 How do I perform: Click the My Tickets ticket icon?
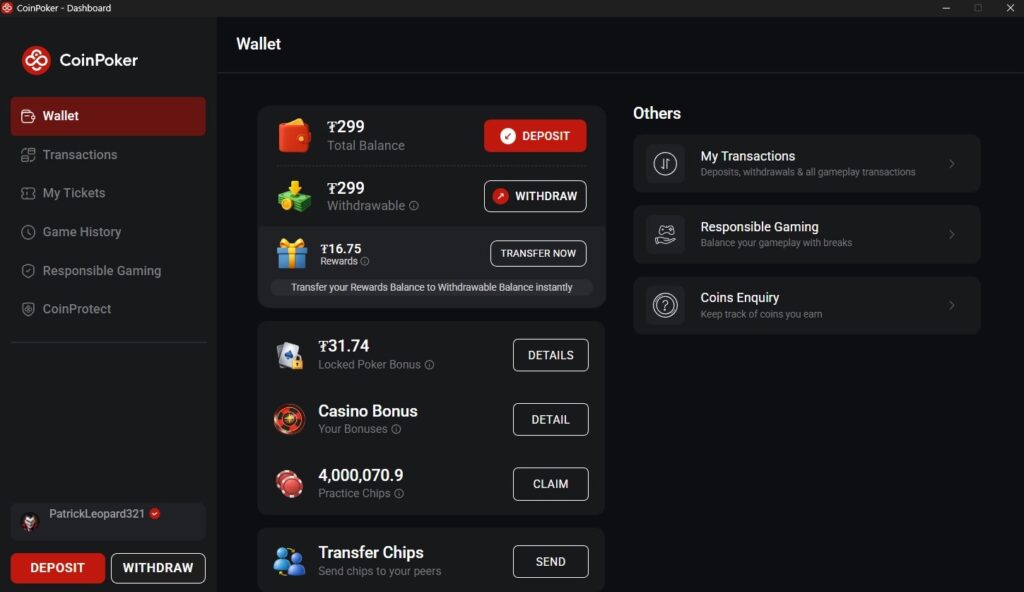pos(27,193)
